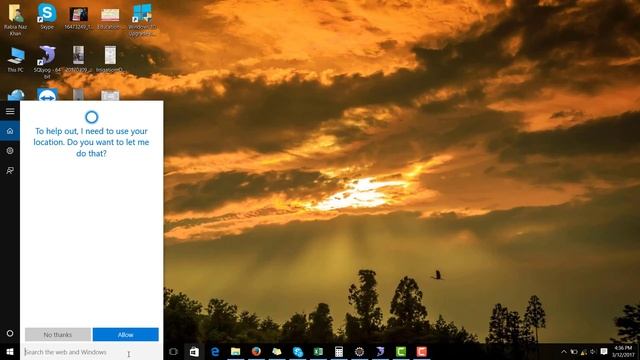Select the 16473249 image file on desktop
This screenshot has width=640, height=360.
coord(78,18)
